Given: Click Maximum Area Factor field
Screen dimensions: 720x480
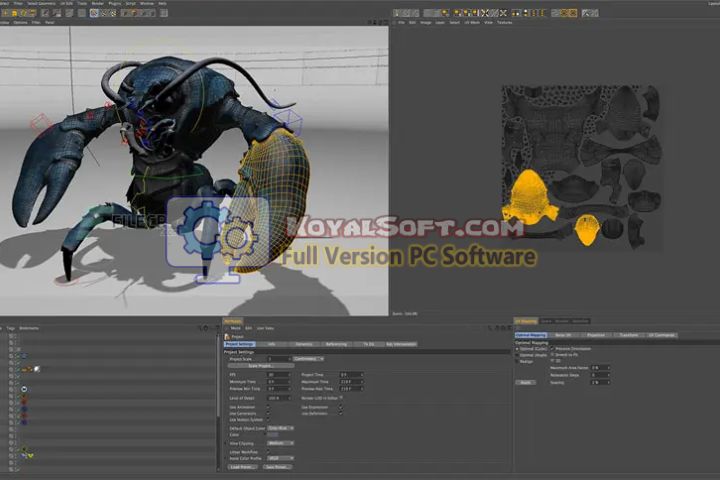Looking at the screenshot, I should (x=601, y=368).
